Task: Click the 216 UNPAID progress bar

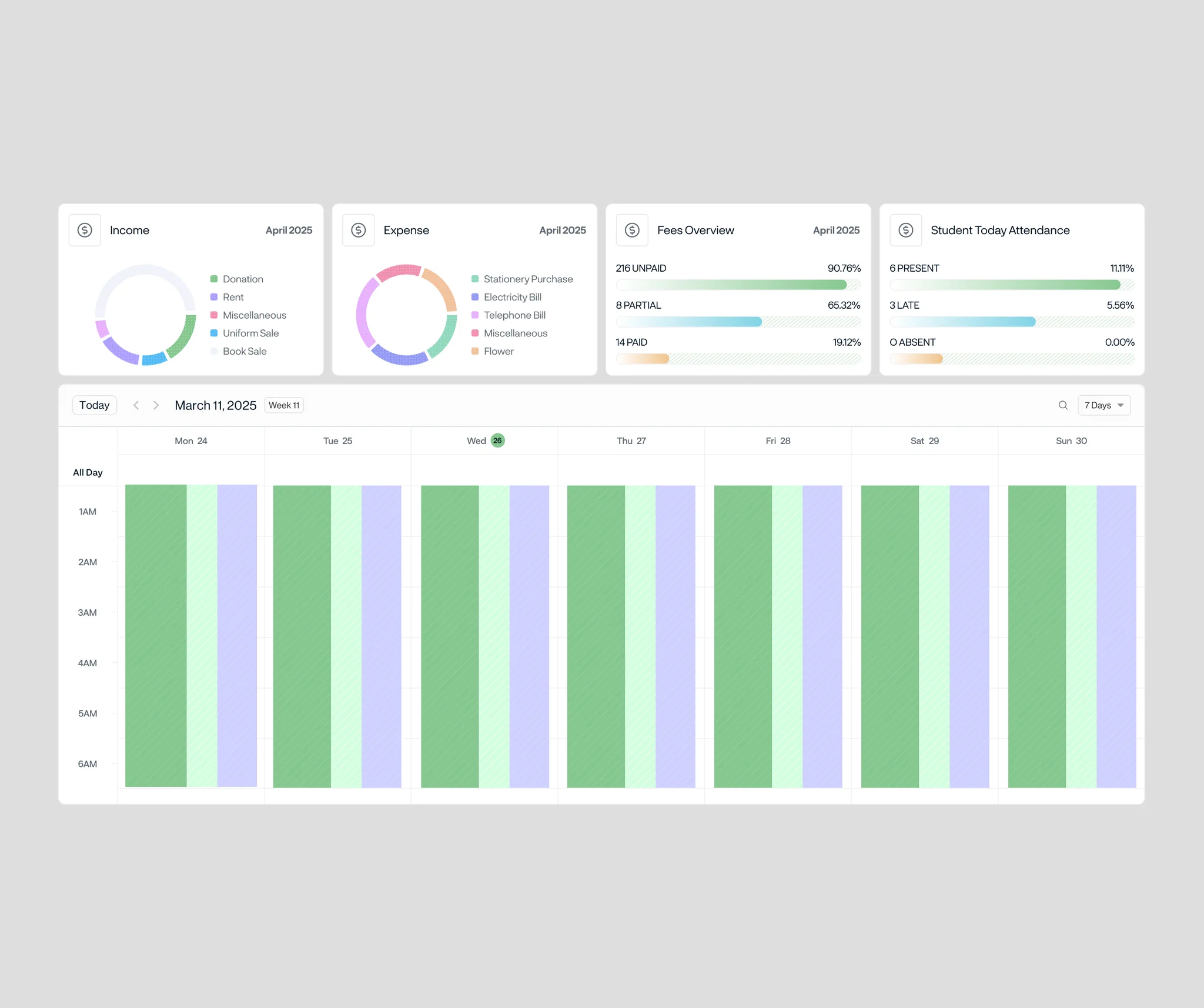Action: point(738,285)
